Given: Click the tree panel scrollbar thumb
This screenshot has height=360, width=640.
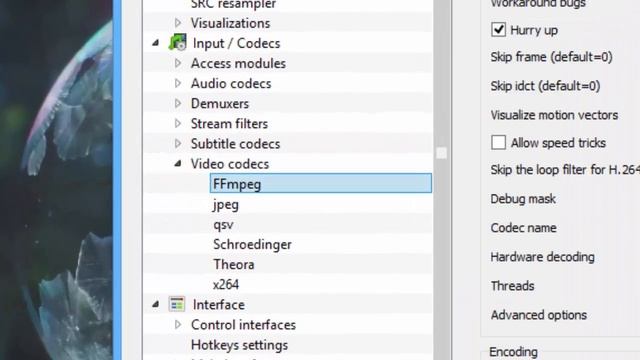Looking at the screenshot, I should pos(441,153).
